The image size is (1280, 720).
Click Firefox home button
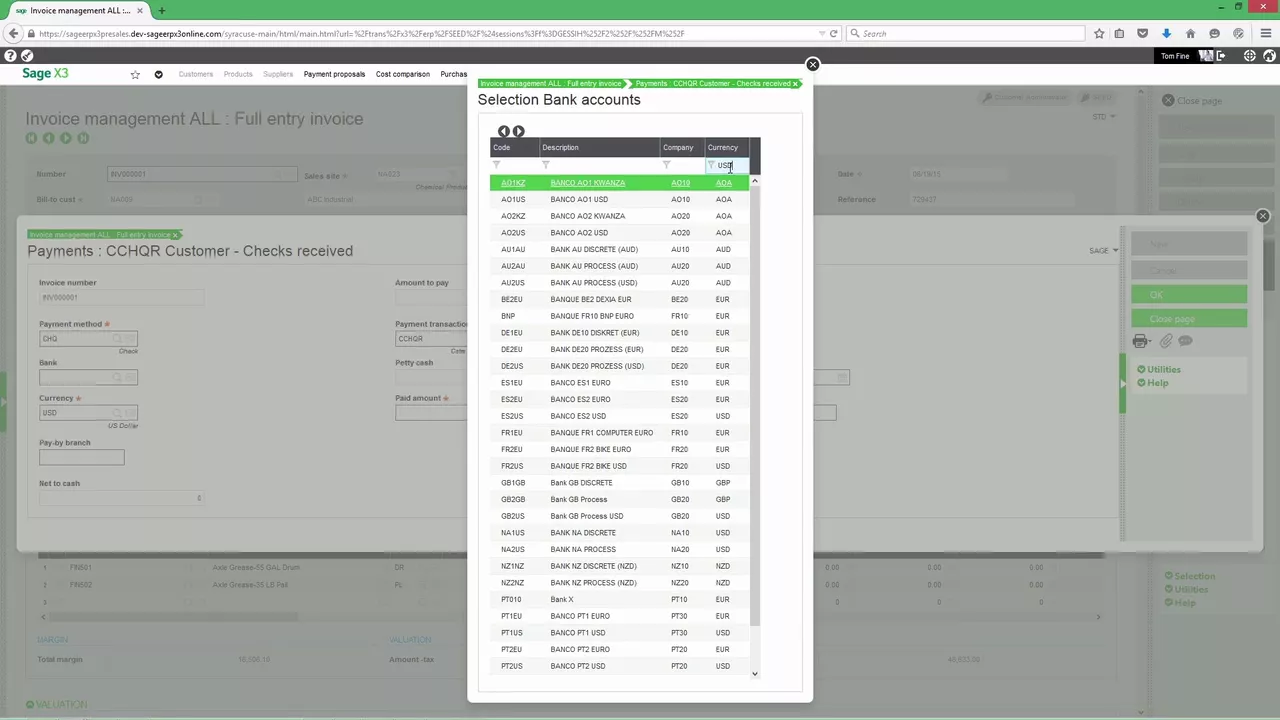tap(1190, 33)
